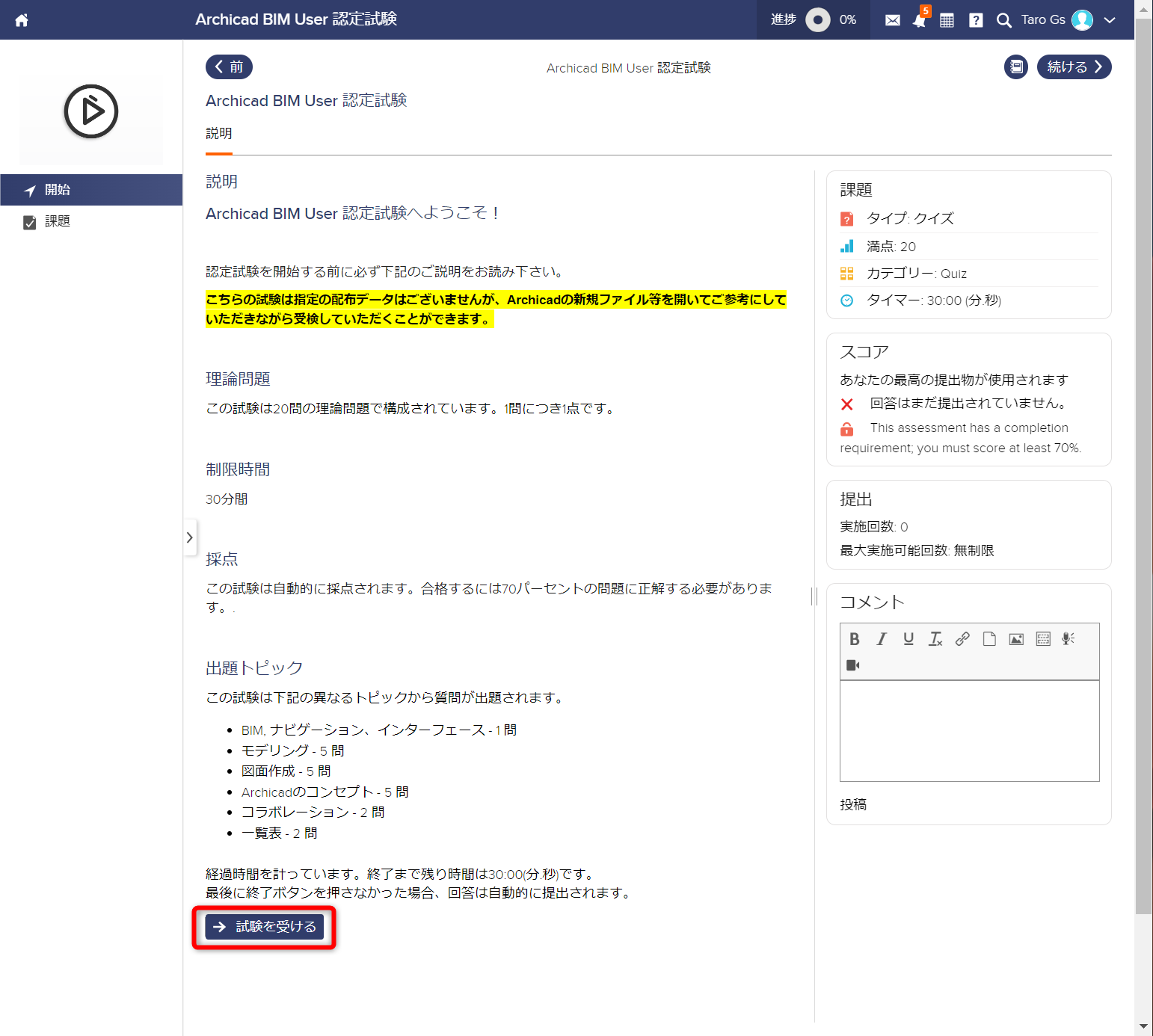1153x1036 pixels.
Task: Click the red X not-submitted icon
Action: (x=846, y=404)
